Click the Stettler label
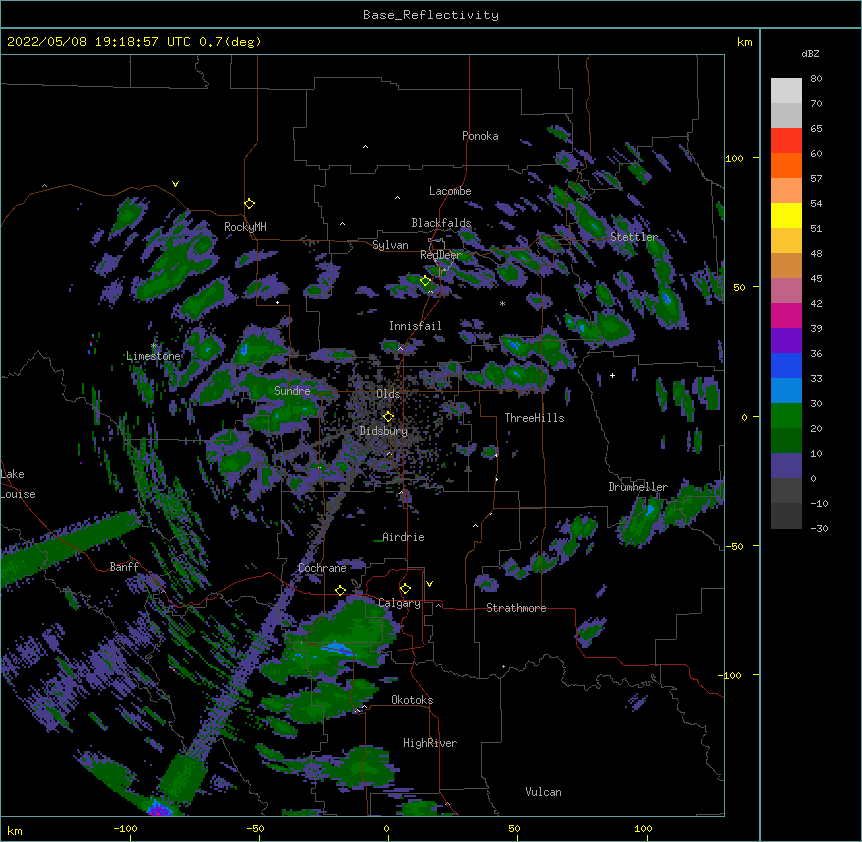862x842 pixels. click(x=634, y=237)
